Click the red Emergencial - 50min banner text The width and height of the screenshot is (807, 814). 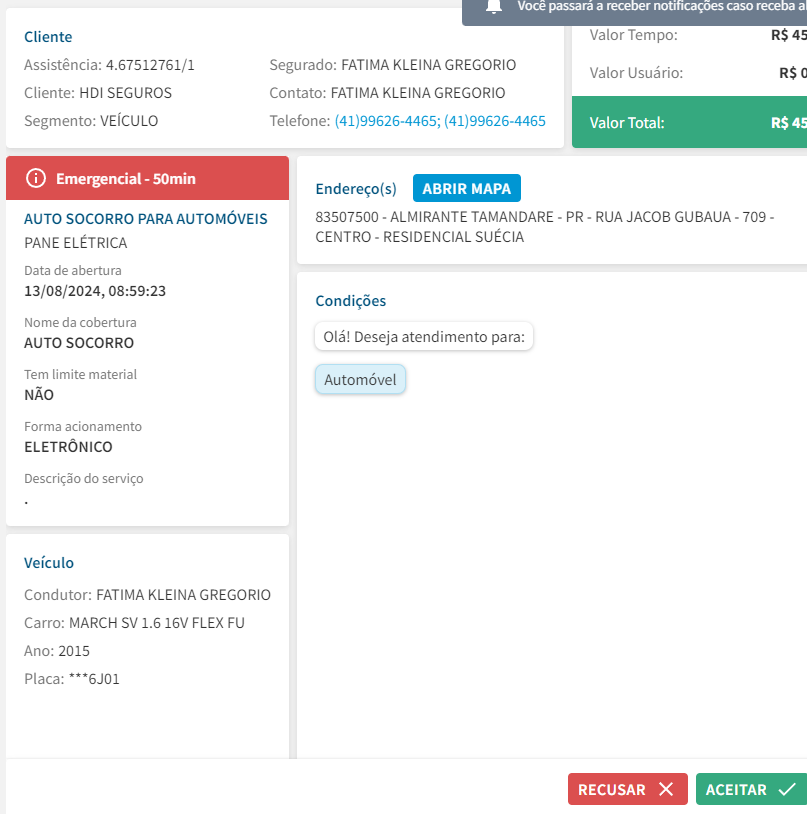click(126, 179)
